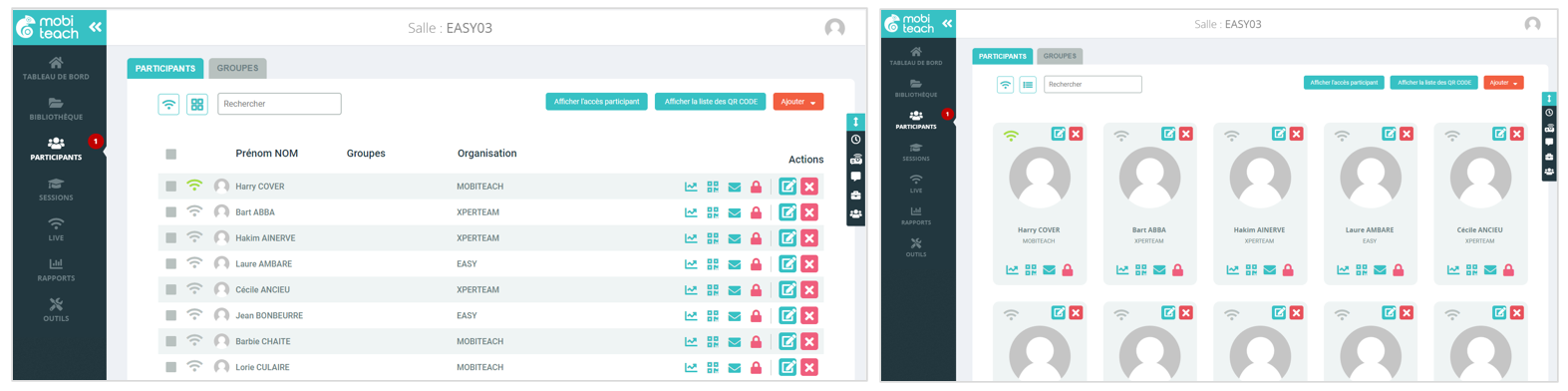1568x391 pixels.
Task: Open user avatar menu in card-view header
Action: click(x=1532, y=24)
